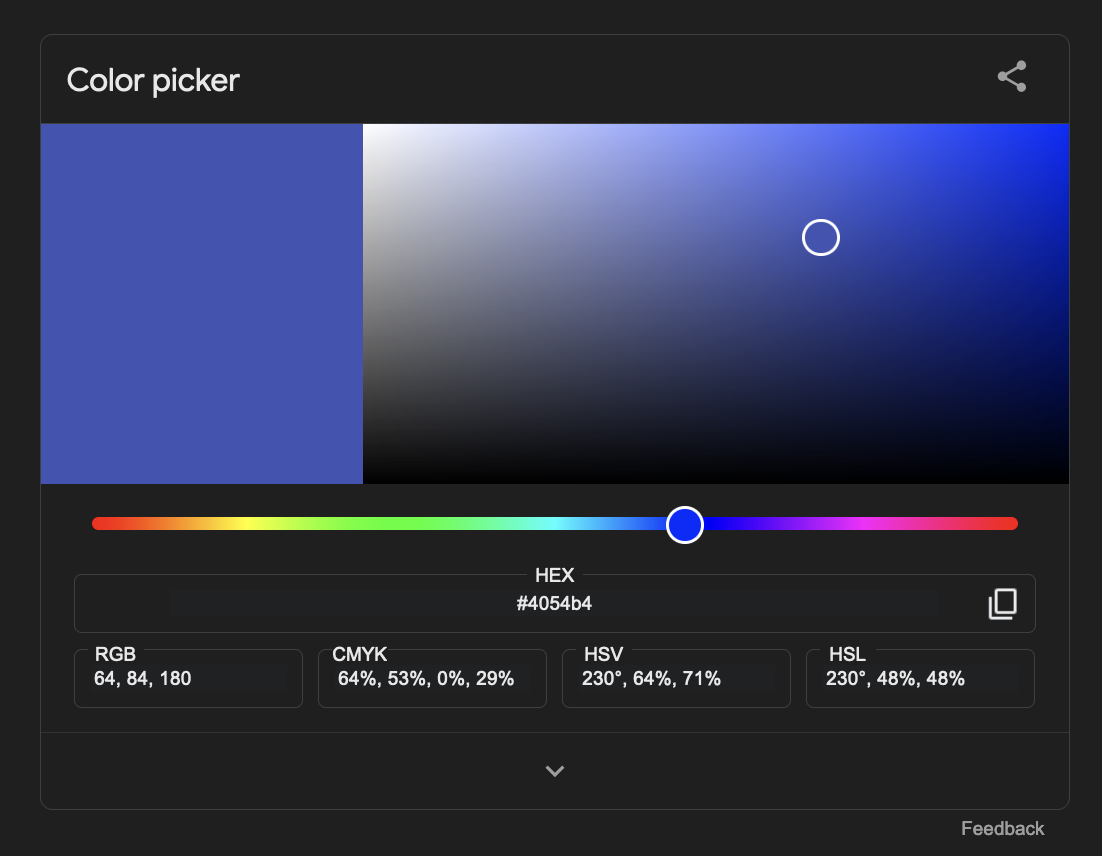Pick pure white in the saturation gradient

365,126
